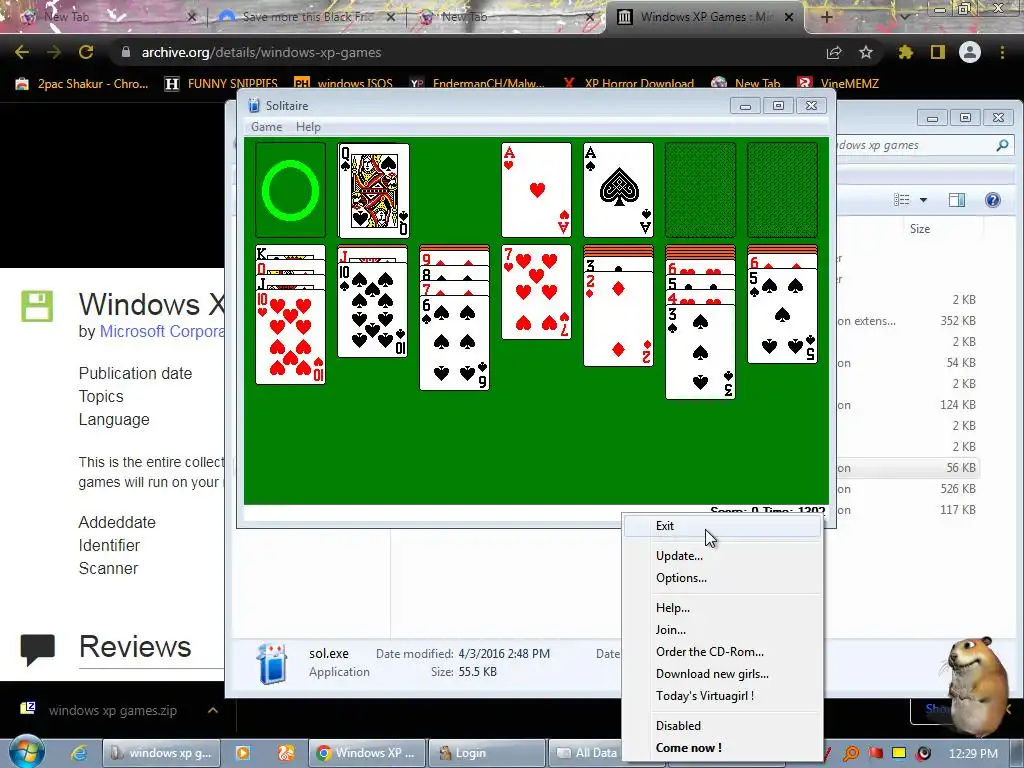Click the archive.org address bar
Viewport: 1024px width, 768px height.
coord(470,52)
